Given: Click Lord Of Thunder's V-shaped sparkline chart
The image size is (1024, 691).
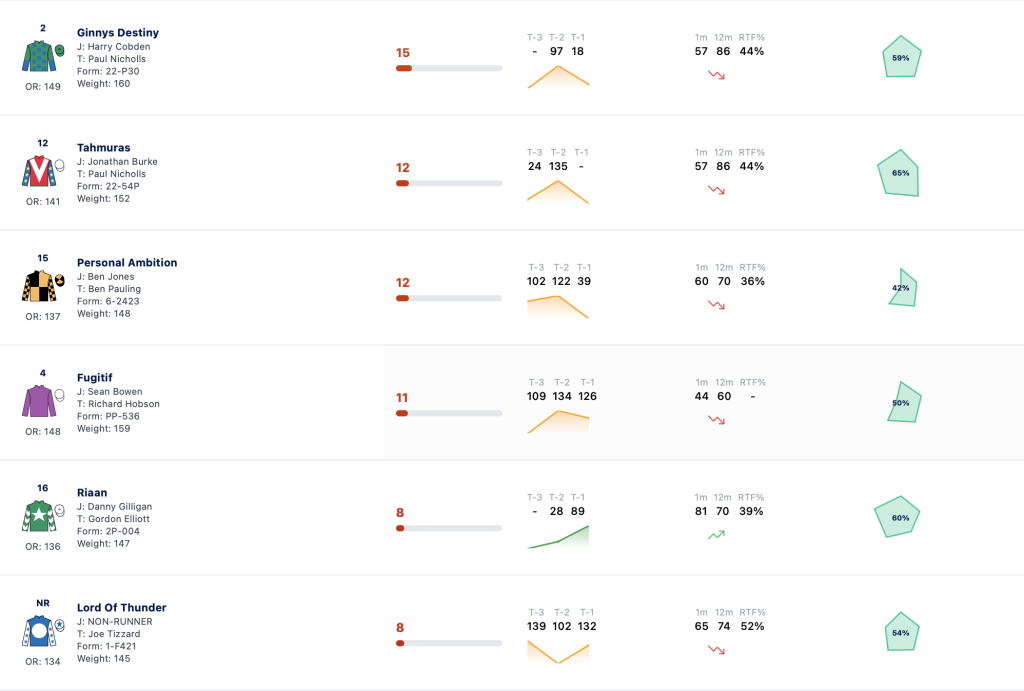Looking at the screenshot, I should pos(558,652).
